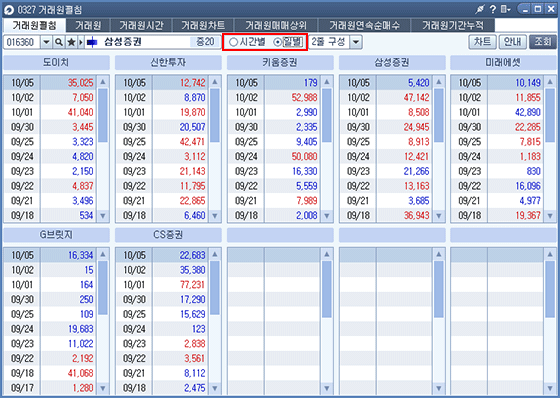Select the 거래원결합 tab

click(34, 25)
